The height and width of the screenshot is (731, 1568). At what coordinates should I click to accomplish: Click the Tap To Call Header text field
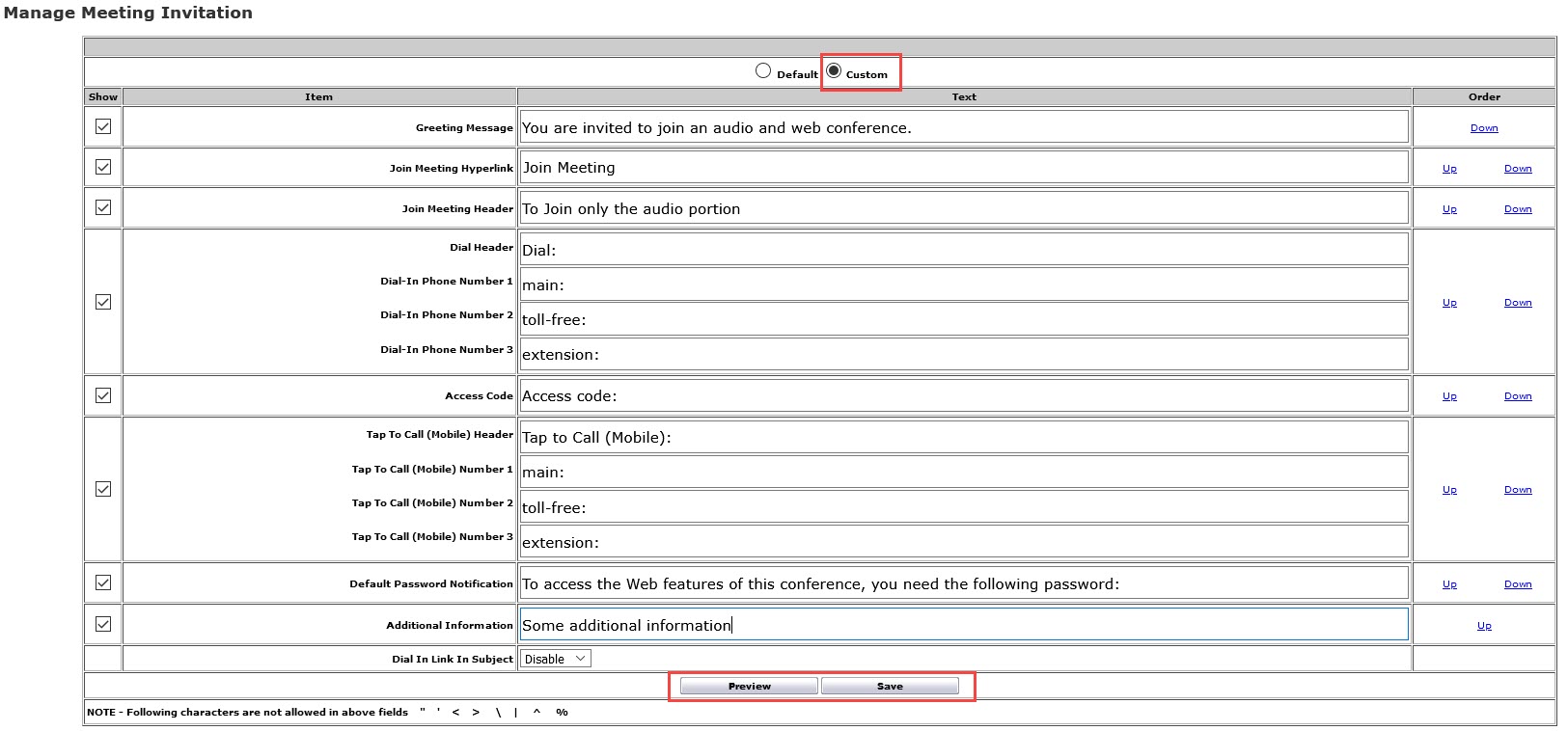click(x=963, y=437)
